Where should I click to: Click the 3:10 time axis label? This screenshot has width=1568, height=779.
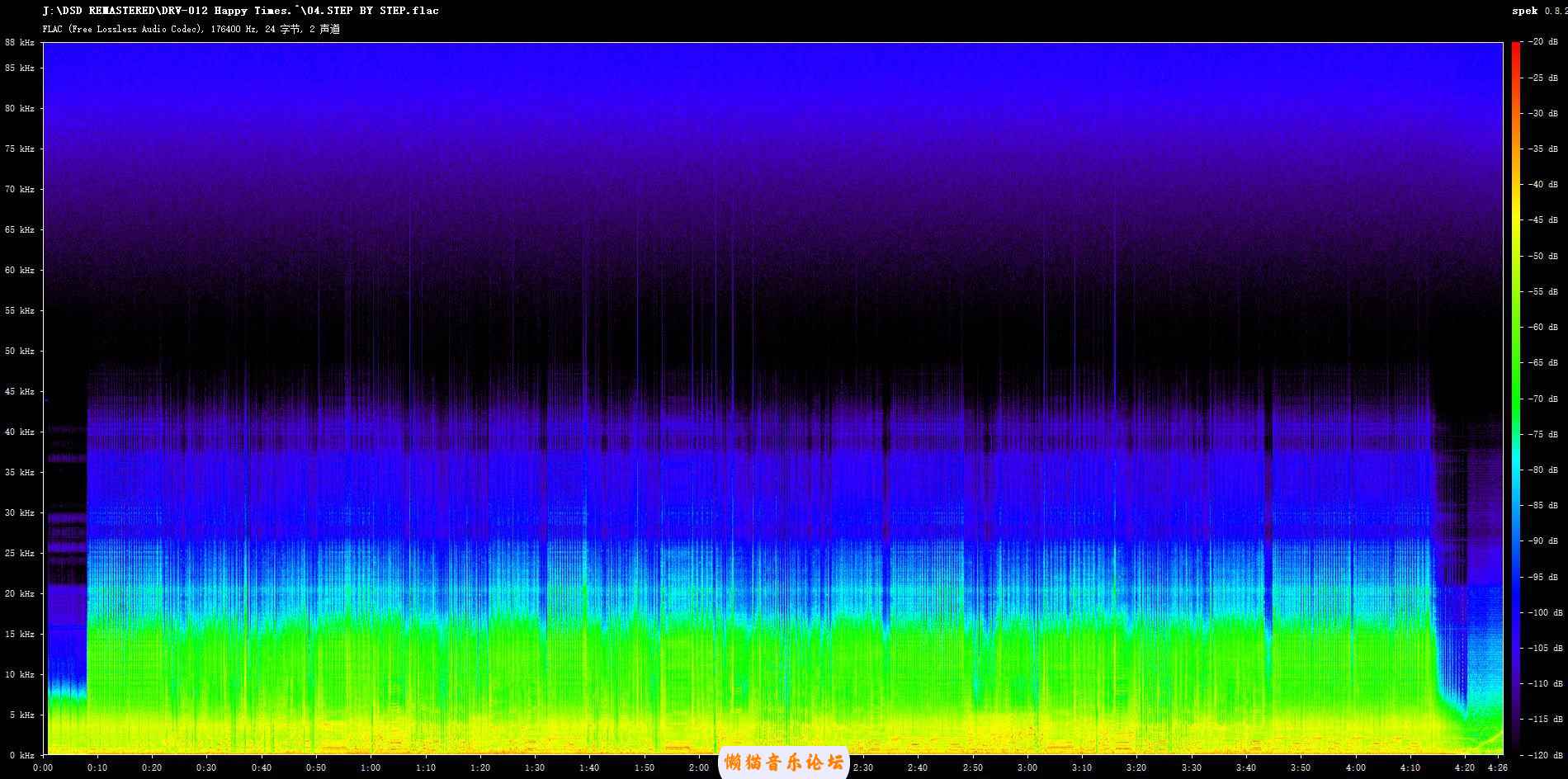coord(1082,768)
